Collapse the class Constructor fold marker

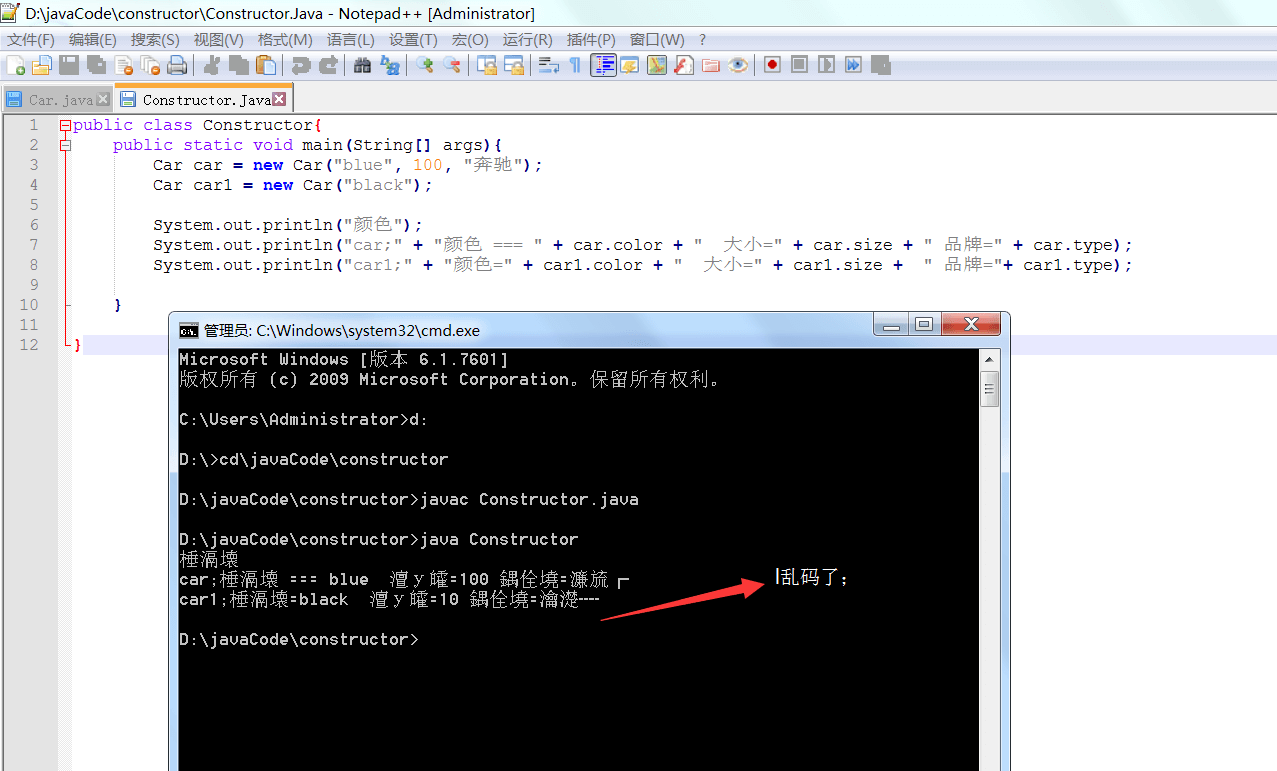(x=65, y=126)
